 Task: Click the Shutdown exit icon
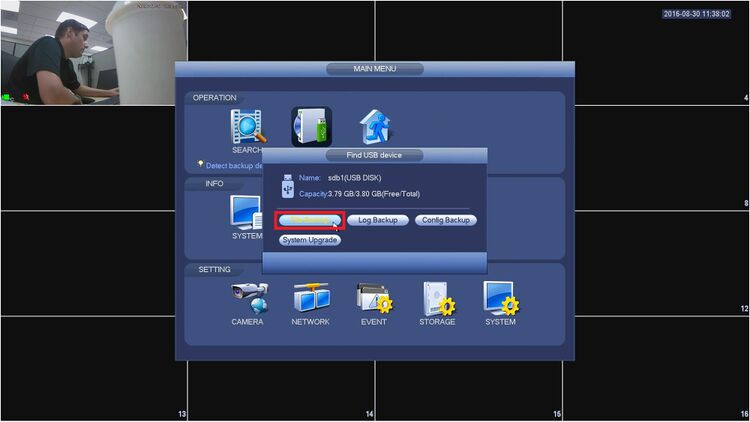pos(375,127)
